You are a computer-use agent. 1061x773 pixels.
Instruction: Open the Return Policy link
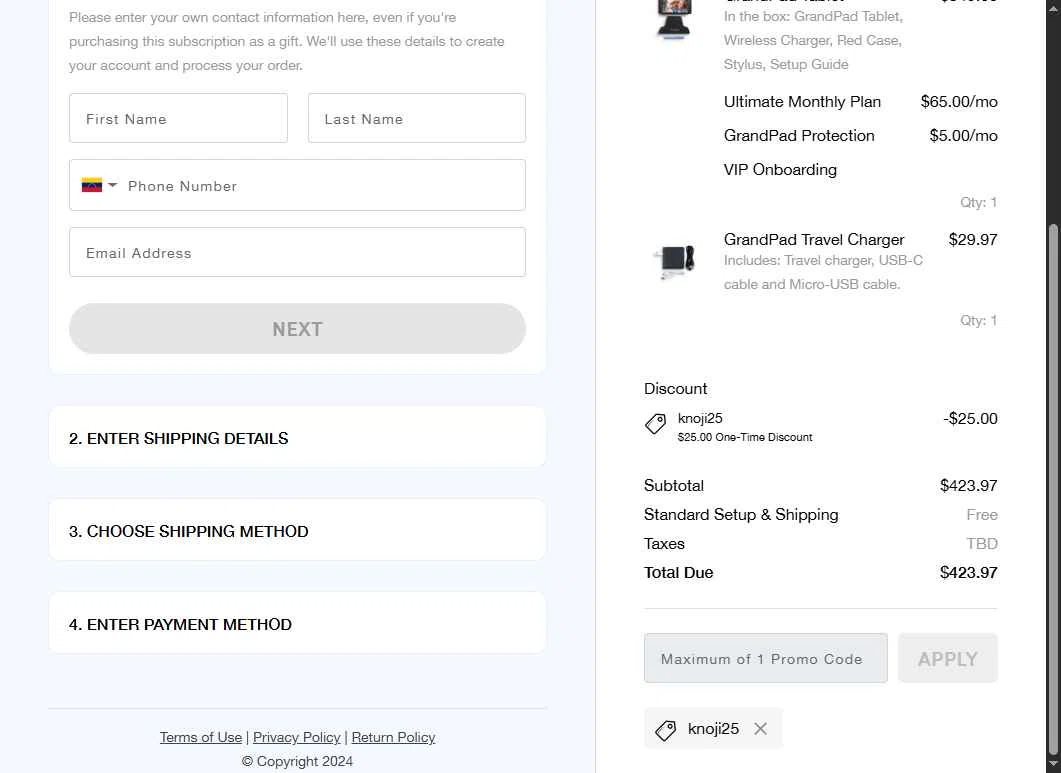click(393, 737)
